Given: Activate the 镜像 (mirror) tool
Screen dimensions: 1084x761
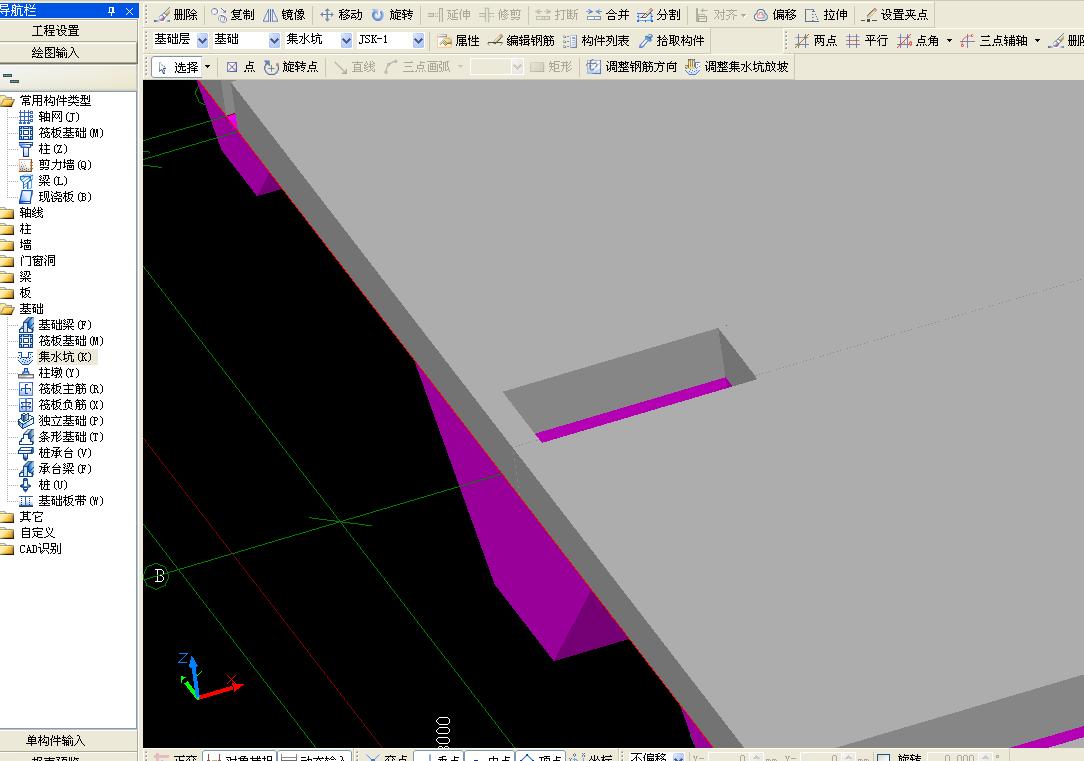Looking at the screenshot, I should coord(283,15).
